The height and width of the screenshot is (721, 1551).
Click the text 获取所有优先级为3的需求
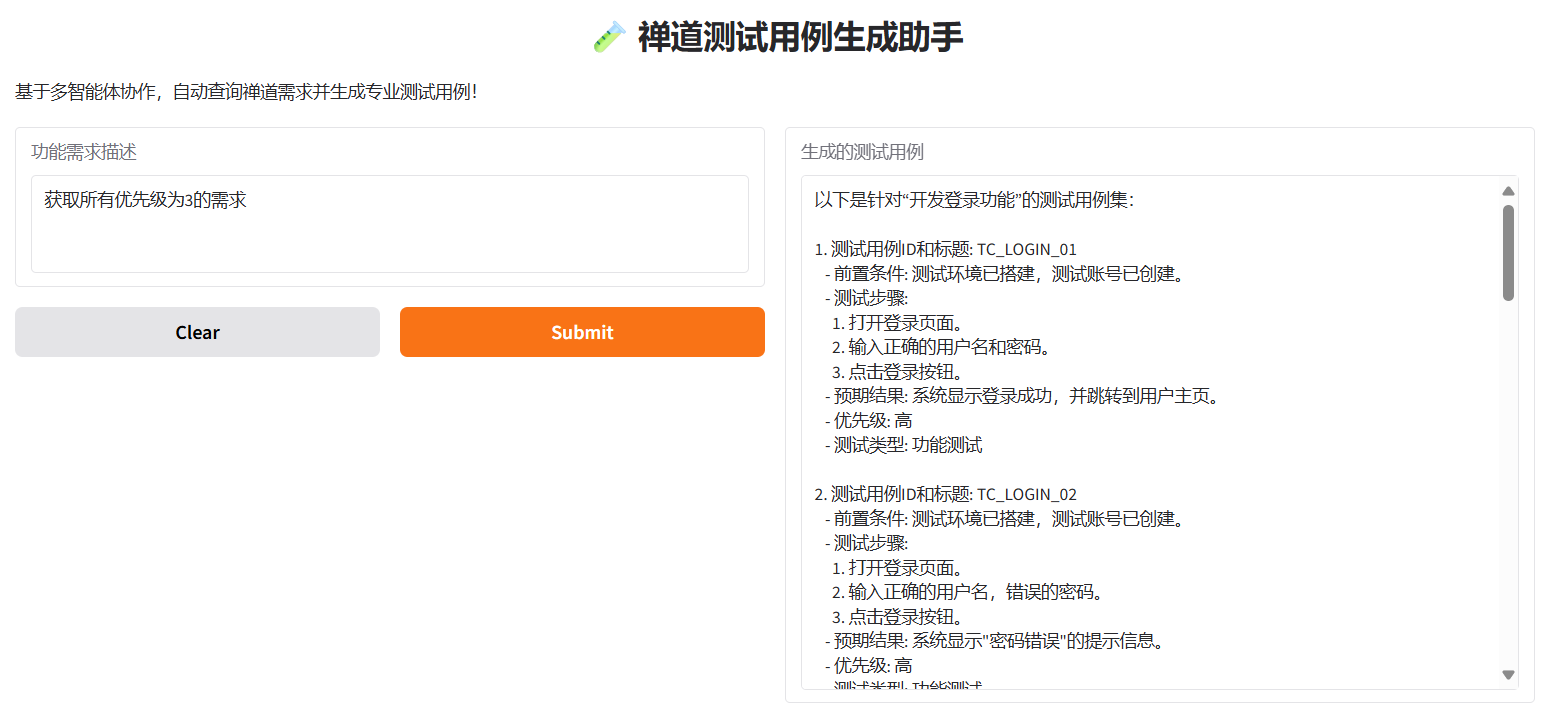(x=145, y=200)
